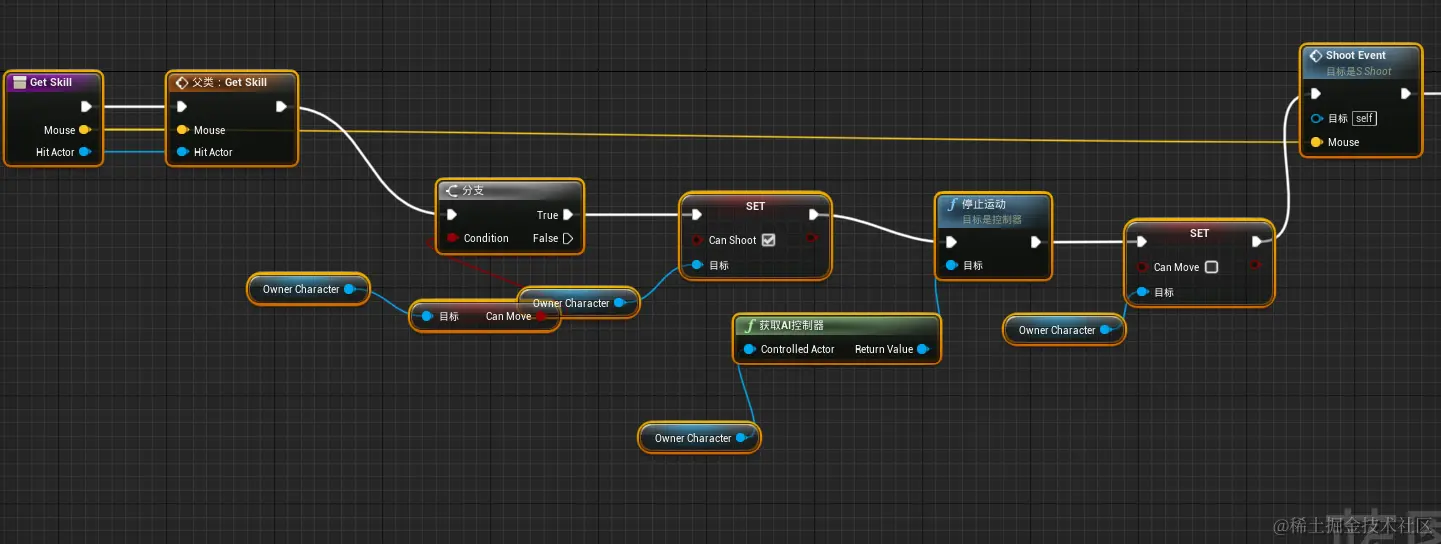The image size is (1441, 544).
Task: Select the 停止运动 node title text
Action: pos(984,204)
